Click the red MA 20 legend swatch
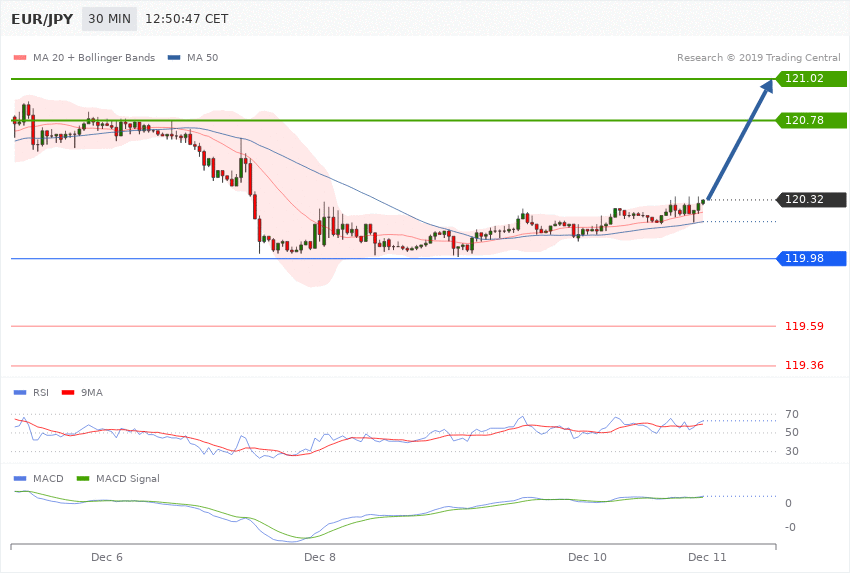This screenshot has height=576, width=850. [x=20, y=57]
